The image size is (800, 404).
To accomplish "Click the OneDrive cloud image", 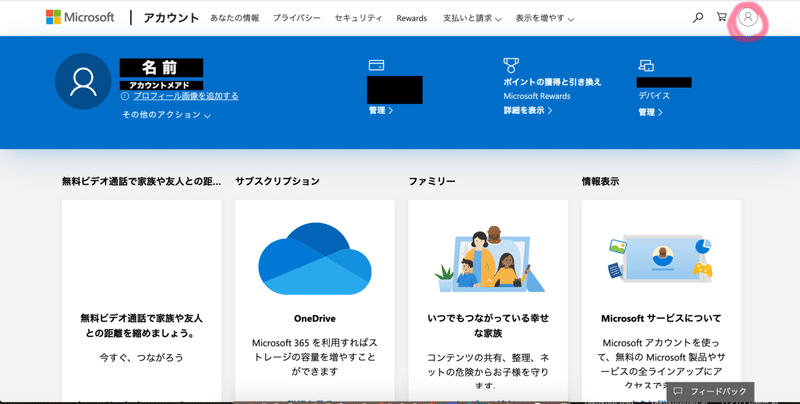I will coord(315,259).
